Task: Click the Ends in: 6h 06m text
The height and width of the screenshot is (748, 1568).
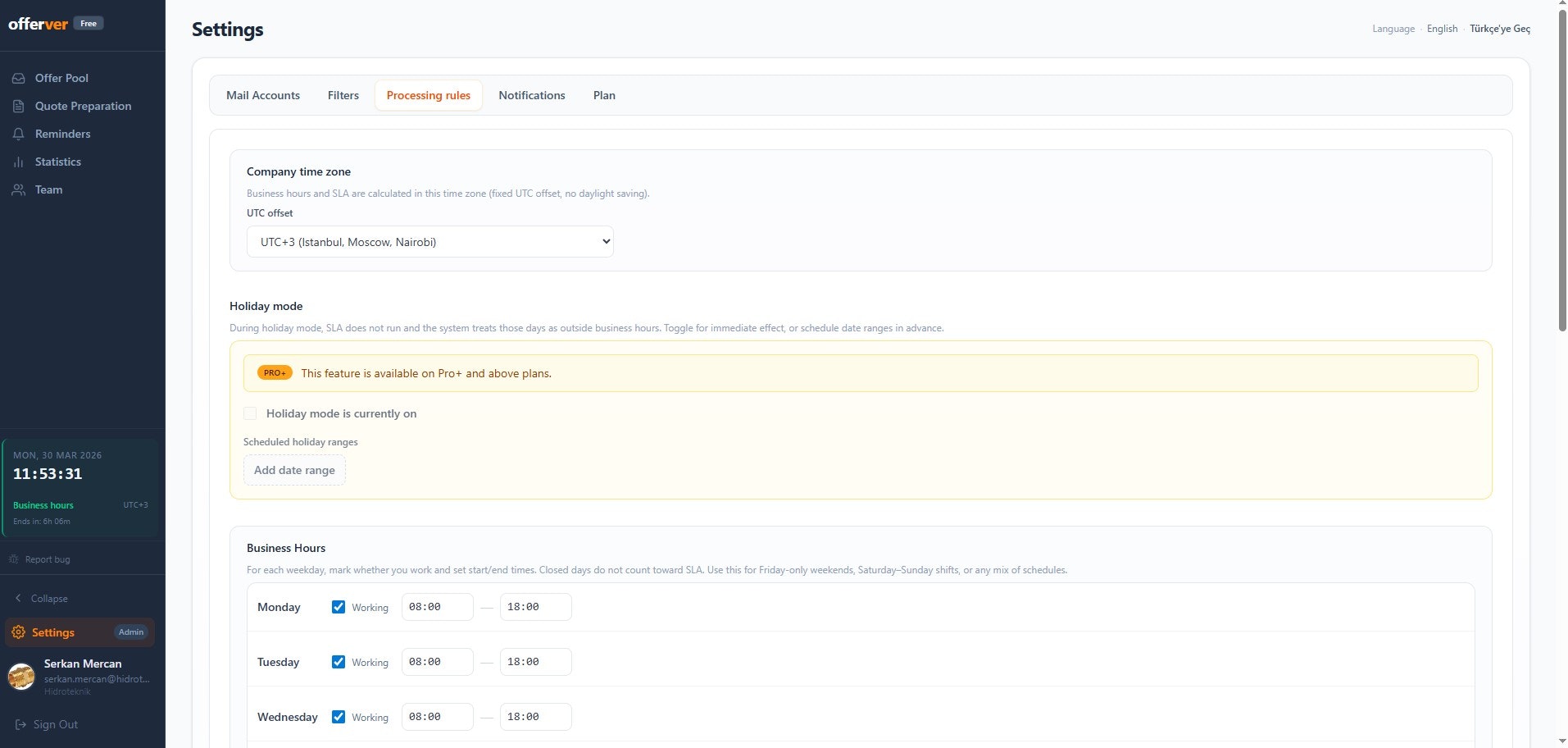Action: pos(42,522)
